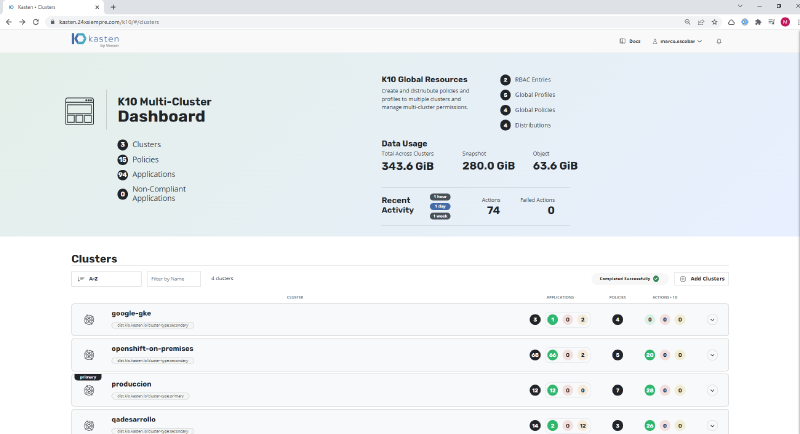Bookmark page with the star icon
This screenshot has width=800, height=434.
(x=714, y=22)
